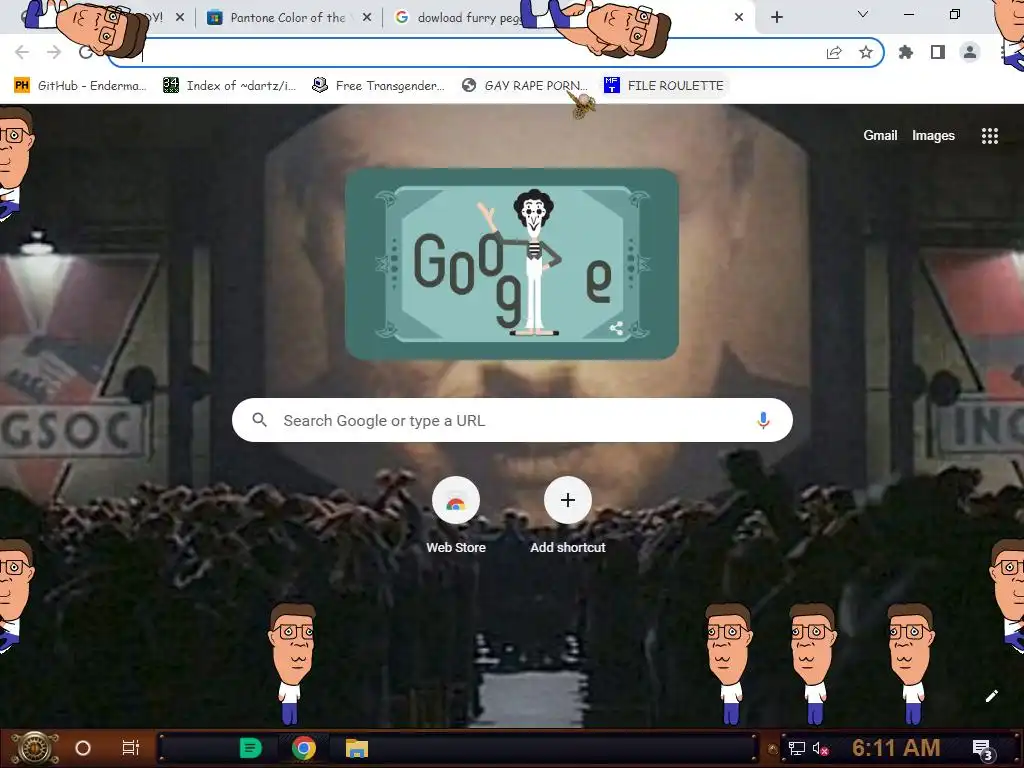Screen dimensions: 1024x768
Task: Click the share this page icon
Action: (834, 53)
